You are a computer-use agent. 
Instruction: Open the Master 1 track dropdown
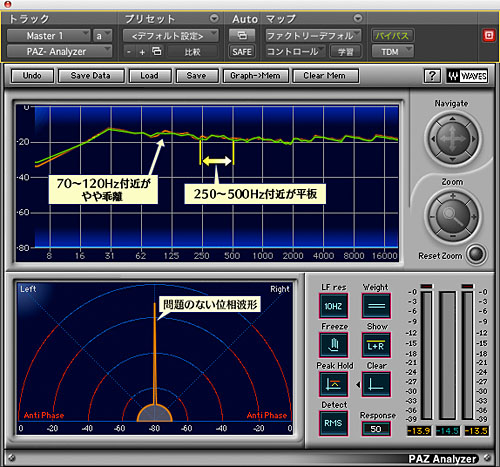click(48, 35)
